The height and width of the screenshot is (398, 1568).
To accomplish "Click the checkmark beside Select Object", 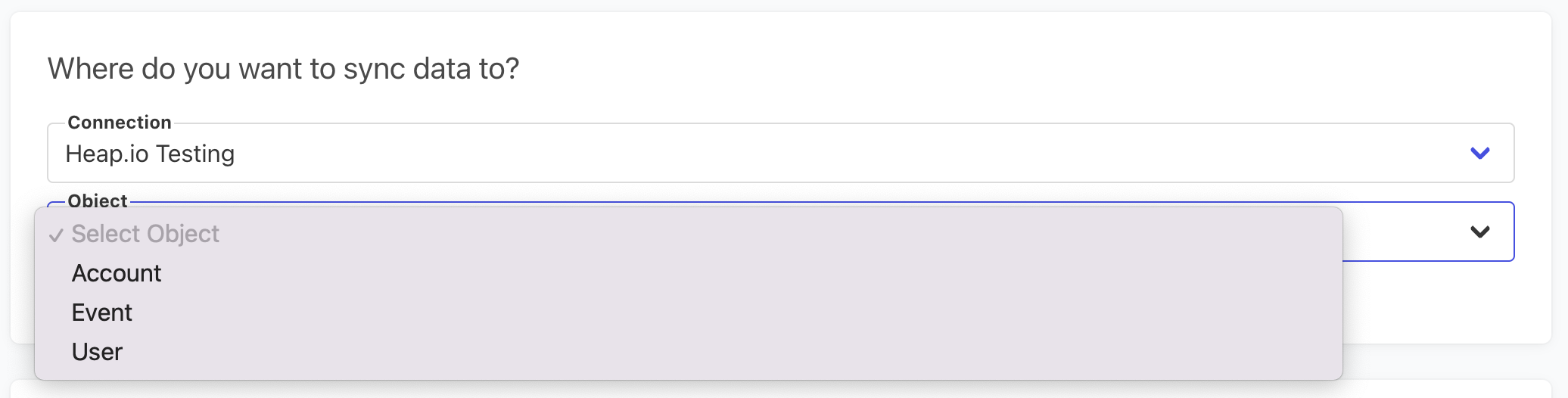I will pyautogui.click(x=55, y=235).
